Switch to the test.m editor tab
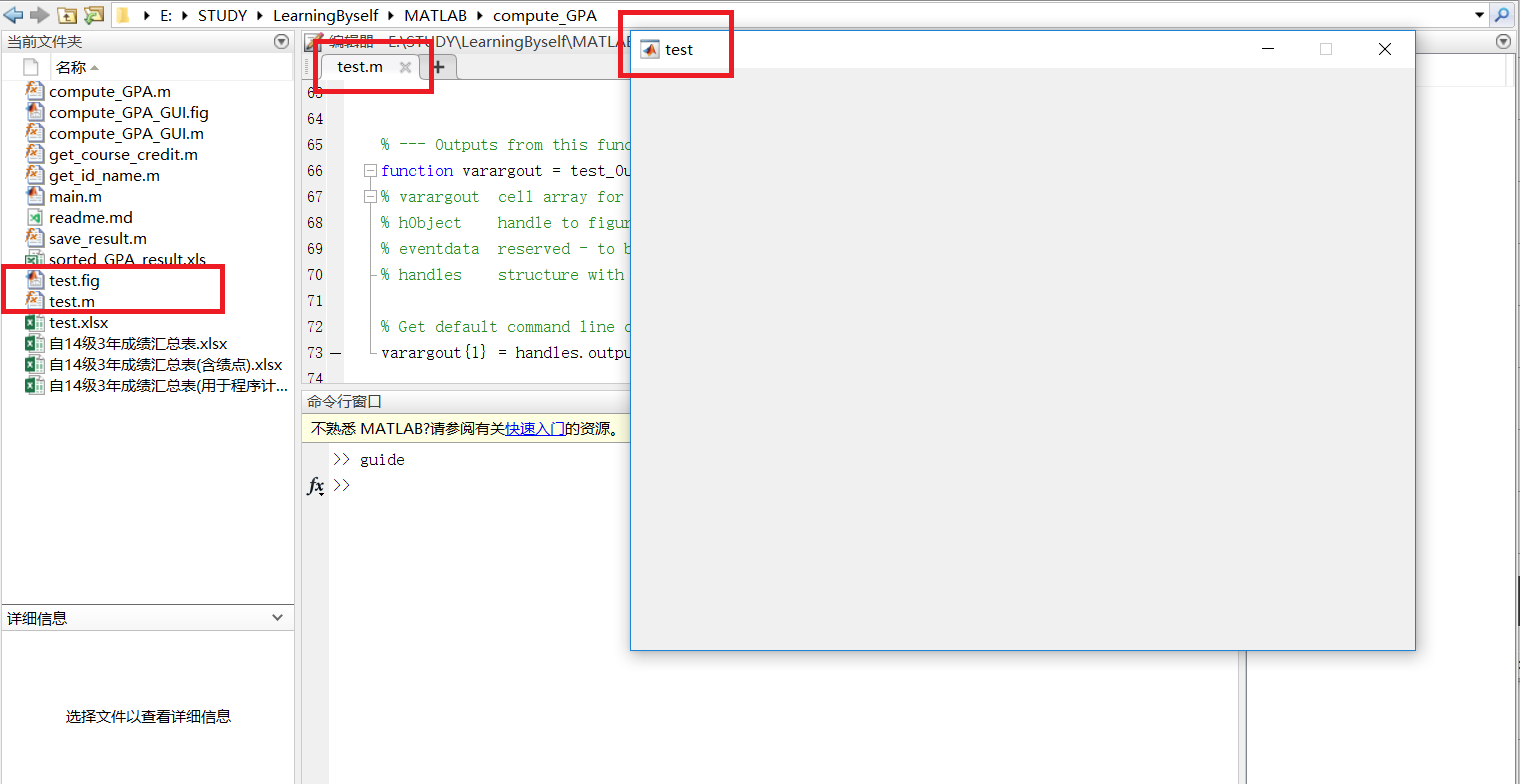1520x784 pixels. (x=360, y=67)
